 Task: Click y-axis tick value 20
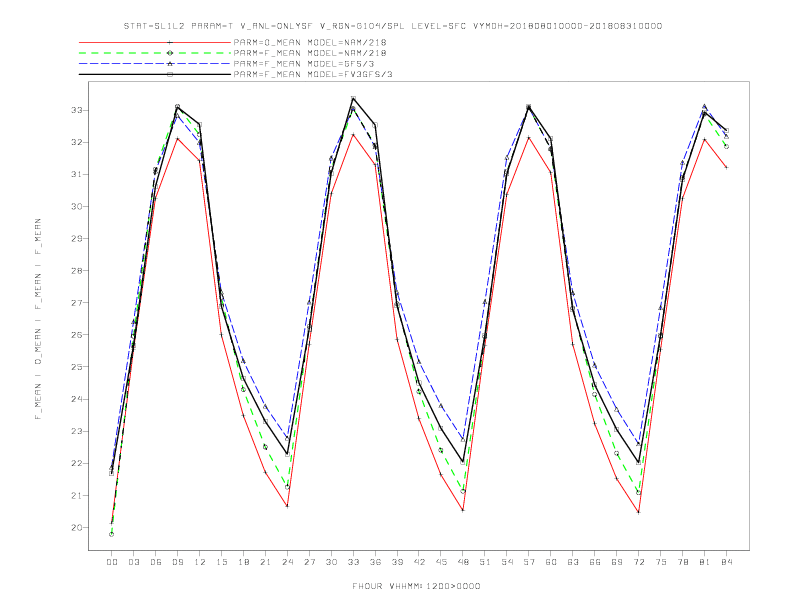[77, 527]
